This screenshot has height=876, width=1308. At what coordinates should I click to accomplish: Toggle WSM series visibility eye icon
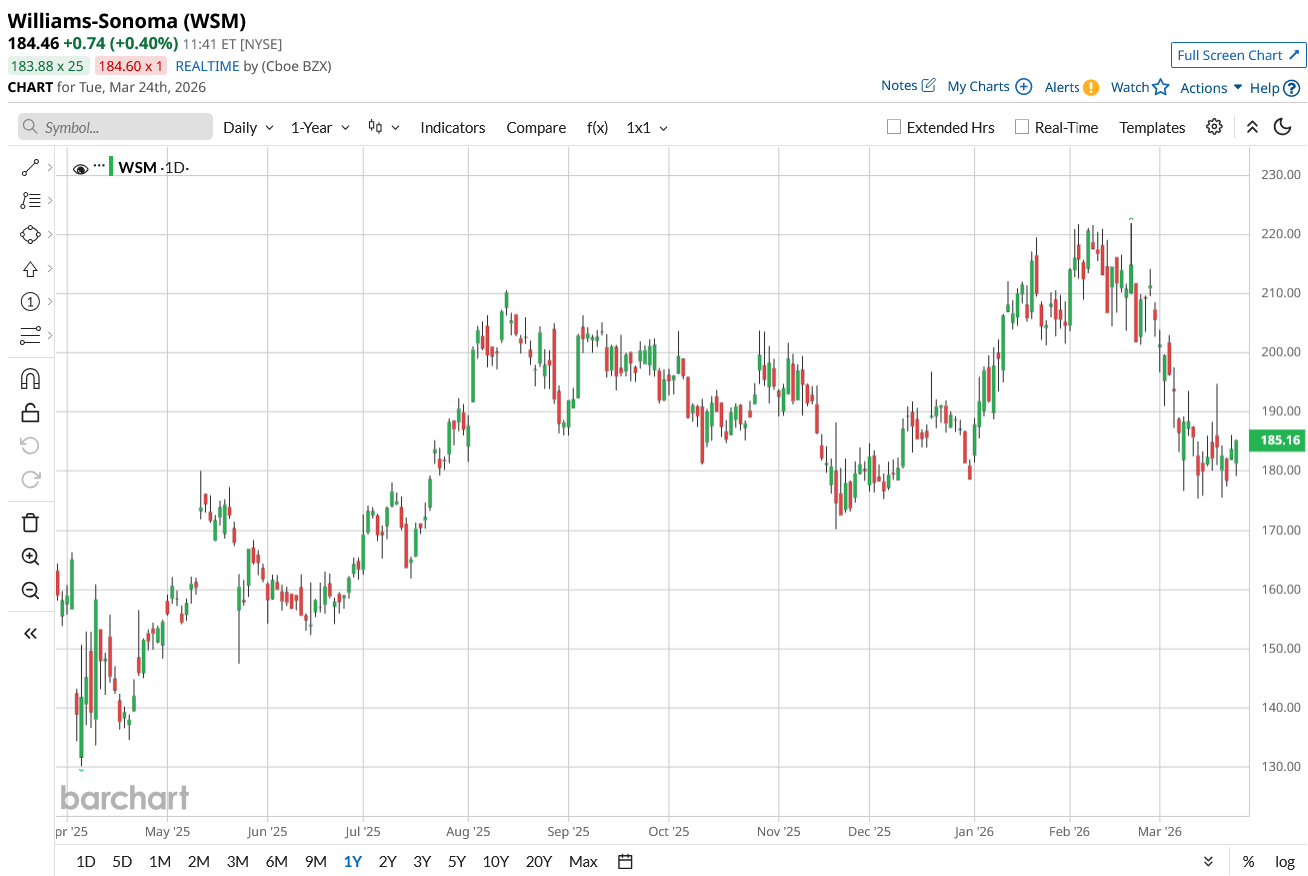(81, 168)
